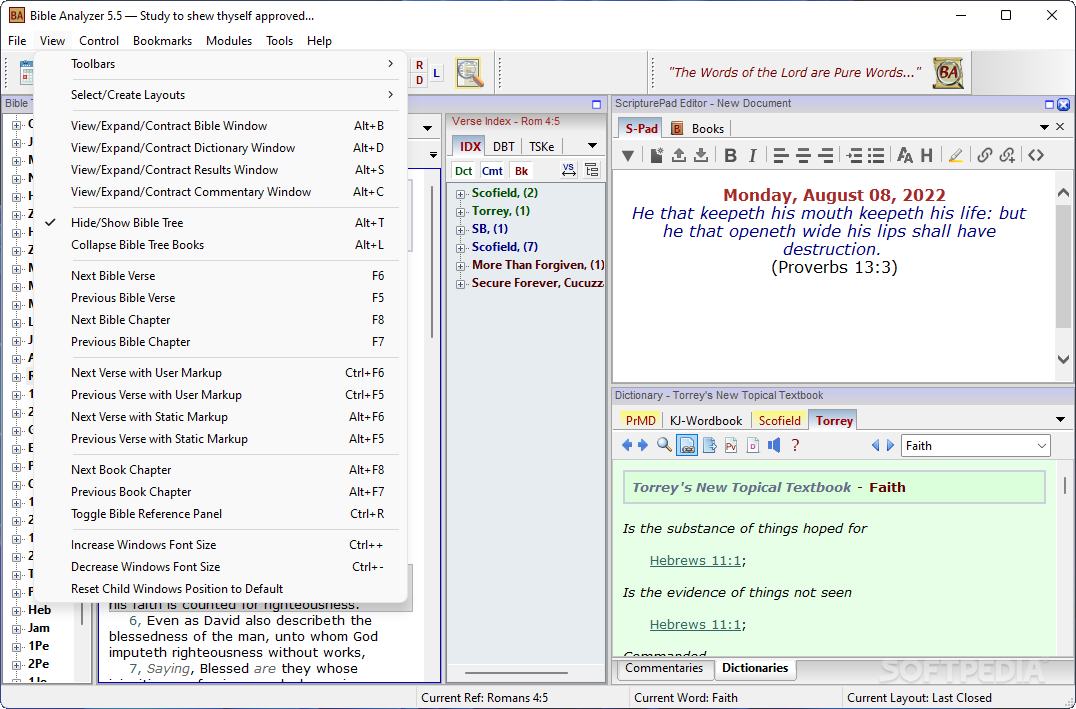This screenshot has height=709, width=1076.
Task: Go to previous dictionary topic arrow
Action: point(876,445)
